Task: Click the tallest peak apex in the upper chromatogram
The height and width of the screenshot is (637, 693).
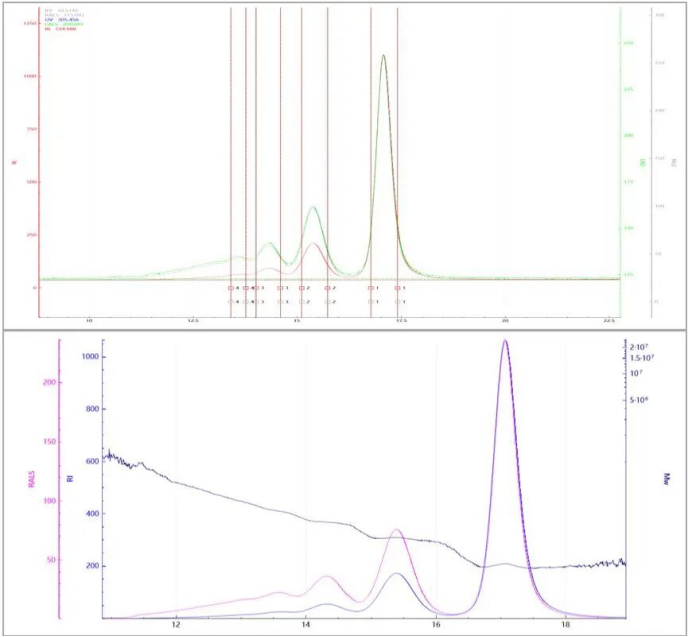Action: click(383, 56)
